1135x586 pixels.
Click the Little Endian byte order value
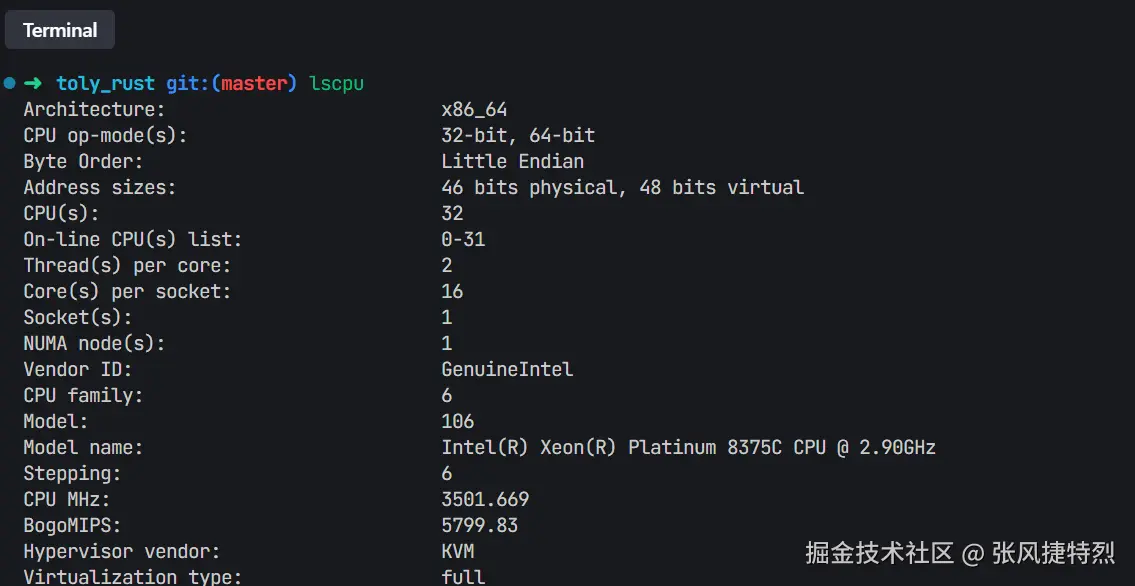pos(512,161)
